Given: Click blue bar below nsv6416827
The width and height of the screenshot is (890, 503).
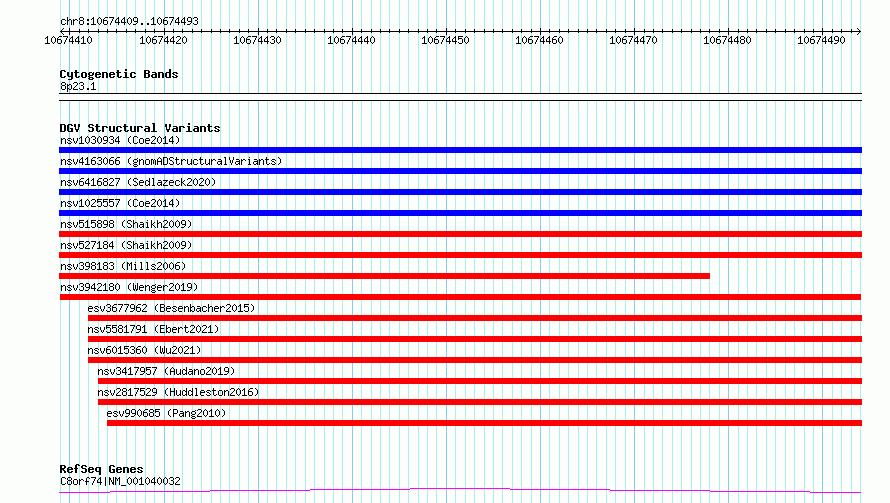Looking at the screenshot, I should [460, 192].
